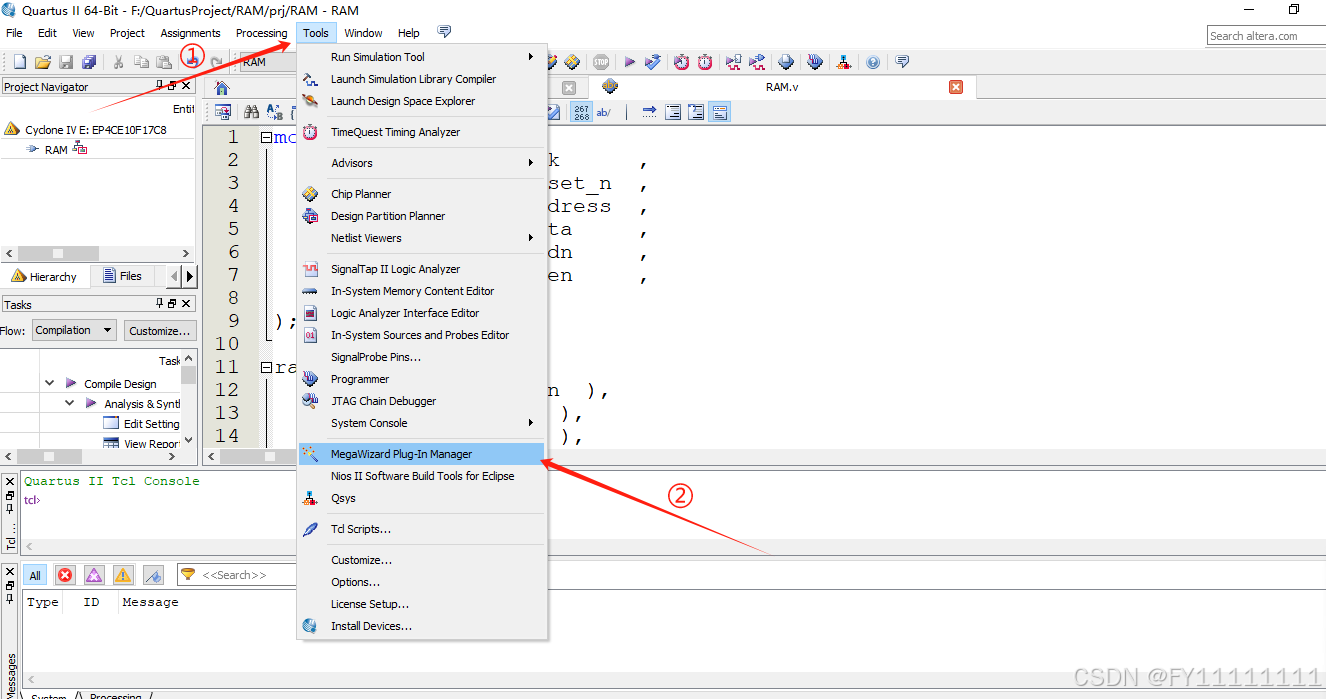Click the New File toolbar icon
The width and height of the screenshot is (1326, 699).
(x=20, y=62)
